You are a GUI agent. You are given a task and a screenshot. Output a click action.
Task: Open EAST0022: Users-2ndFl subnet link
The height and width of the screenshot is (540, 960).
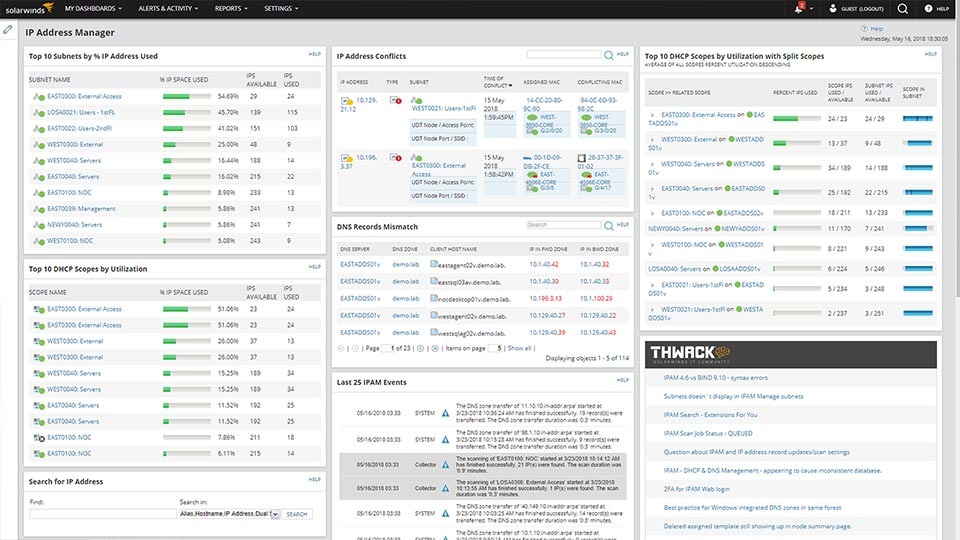(80, 129)
